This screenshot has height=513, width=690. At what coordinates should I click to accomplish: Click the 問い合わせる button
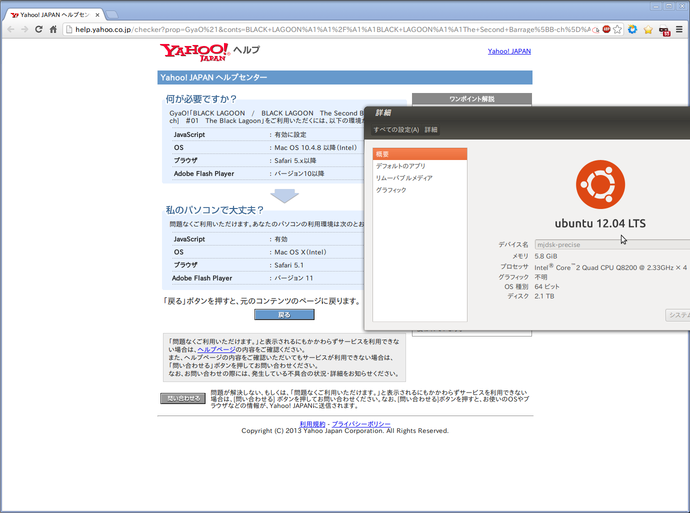tap(183, 398)
